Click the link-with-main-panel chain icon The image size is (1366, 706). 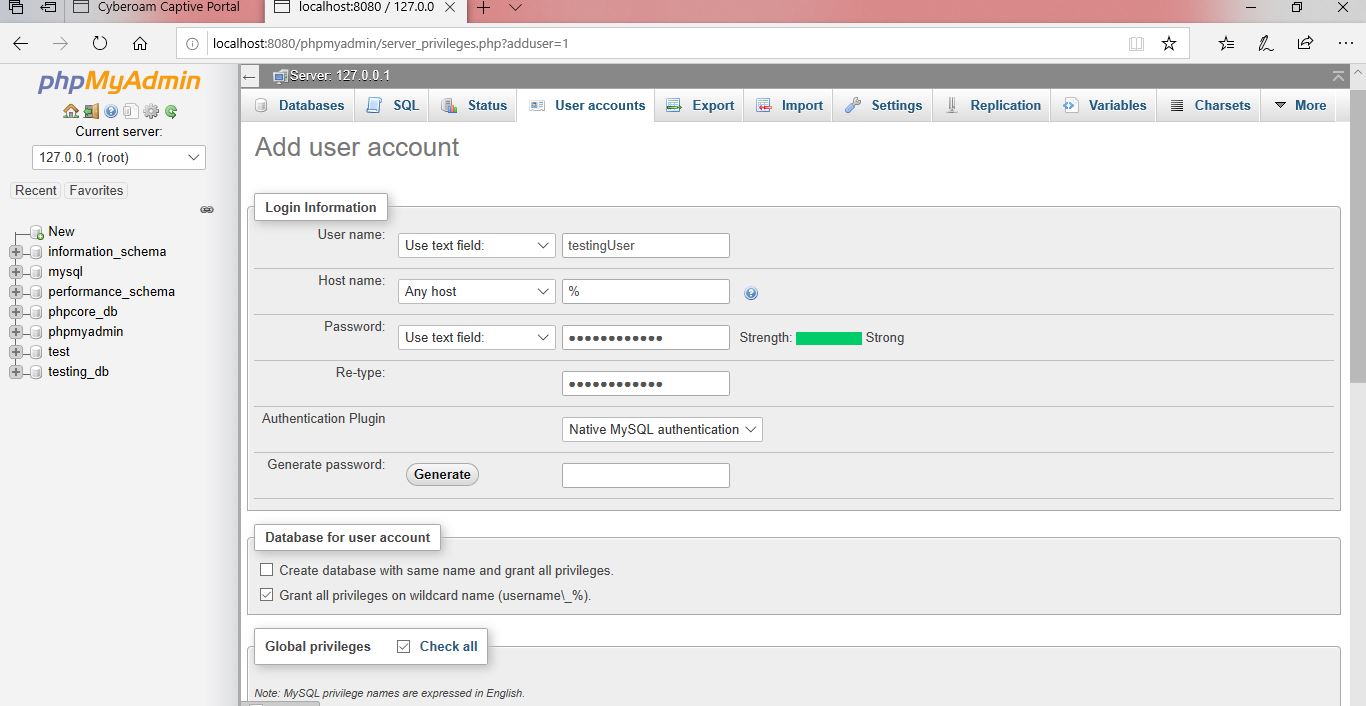pyautogui.click(x=207, y=210)
